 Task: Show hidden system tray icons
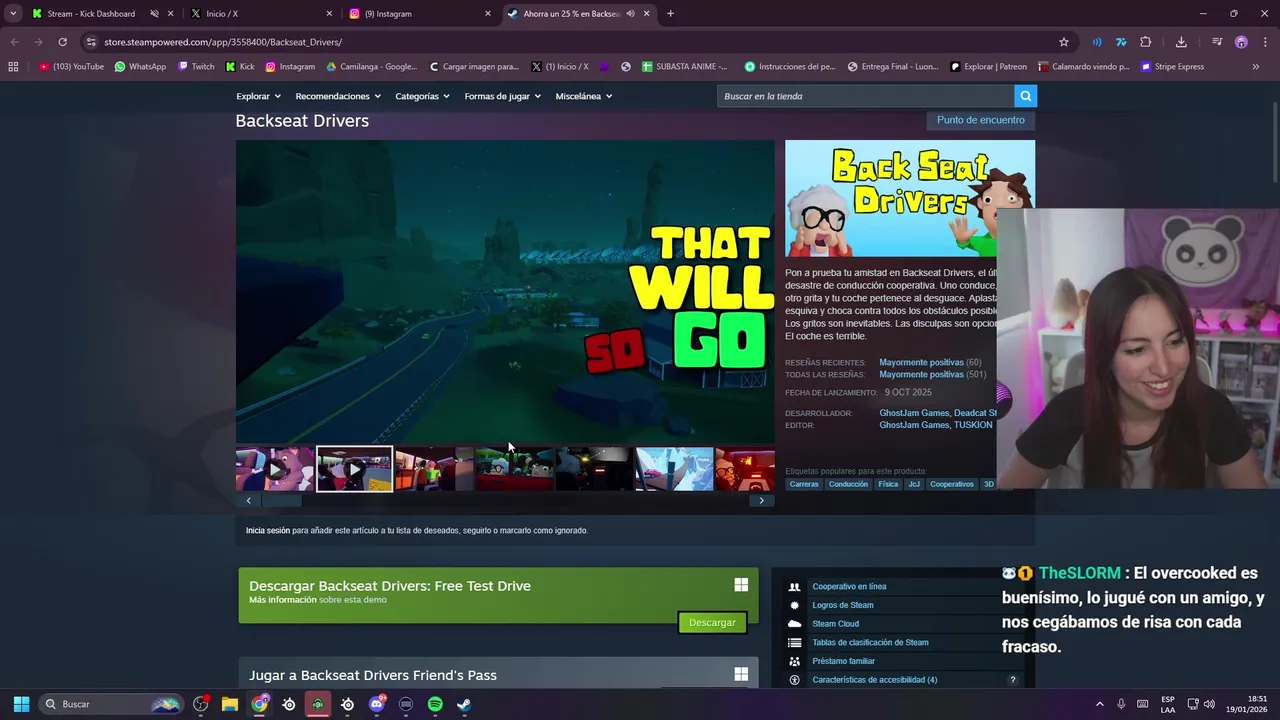[1099, 704]
